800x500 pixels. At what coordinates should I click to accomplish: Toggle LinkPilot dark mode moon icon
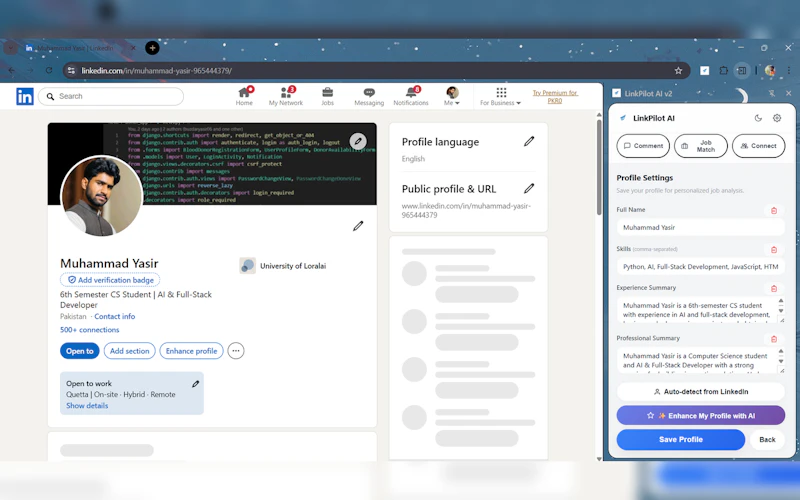coord(758,118)
